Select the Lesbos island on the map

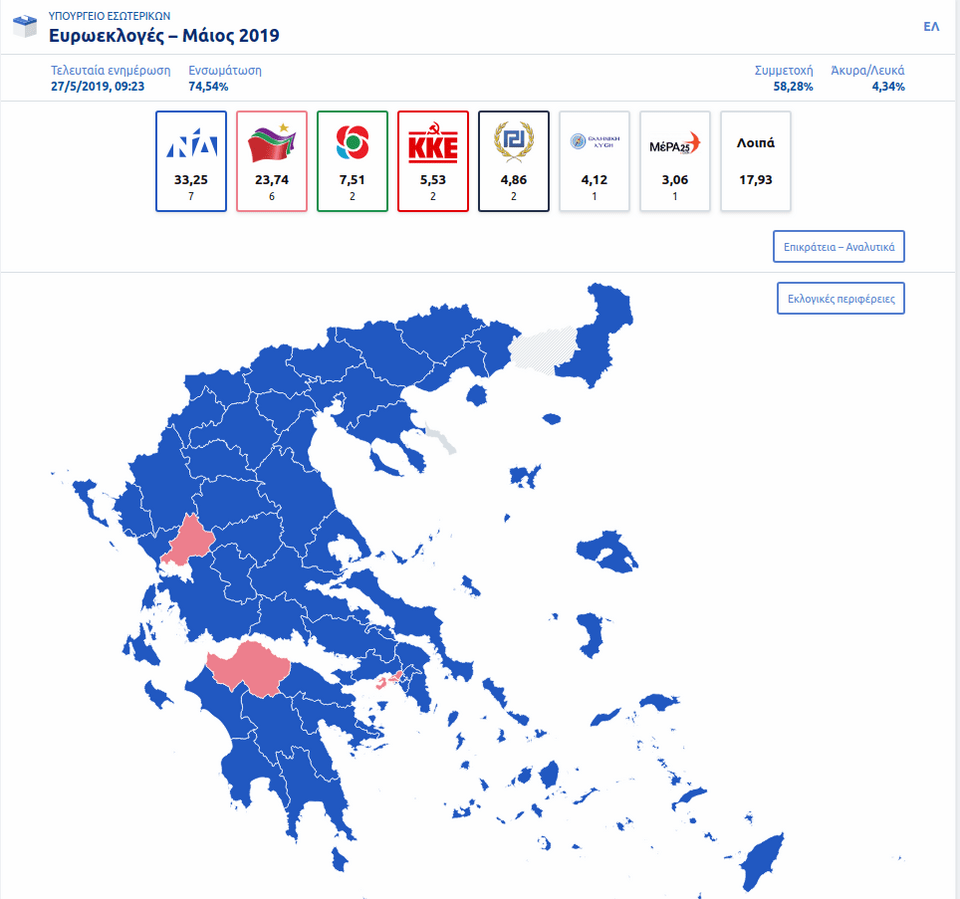[607, 552]
